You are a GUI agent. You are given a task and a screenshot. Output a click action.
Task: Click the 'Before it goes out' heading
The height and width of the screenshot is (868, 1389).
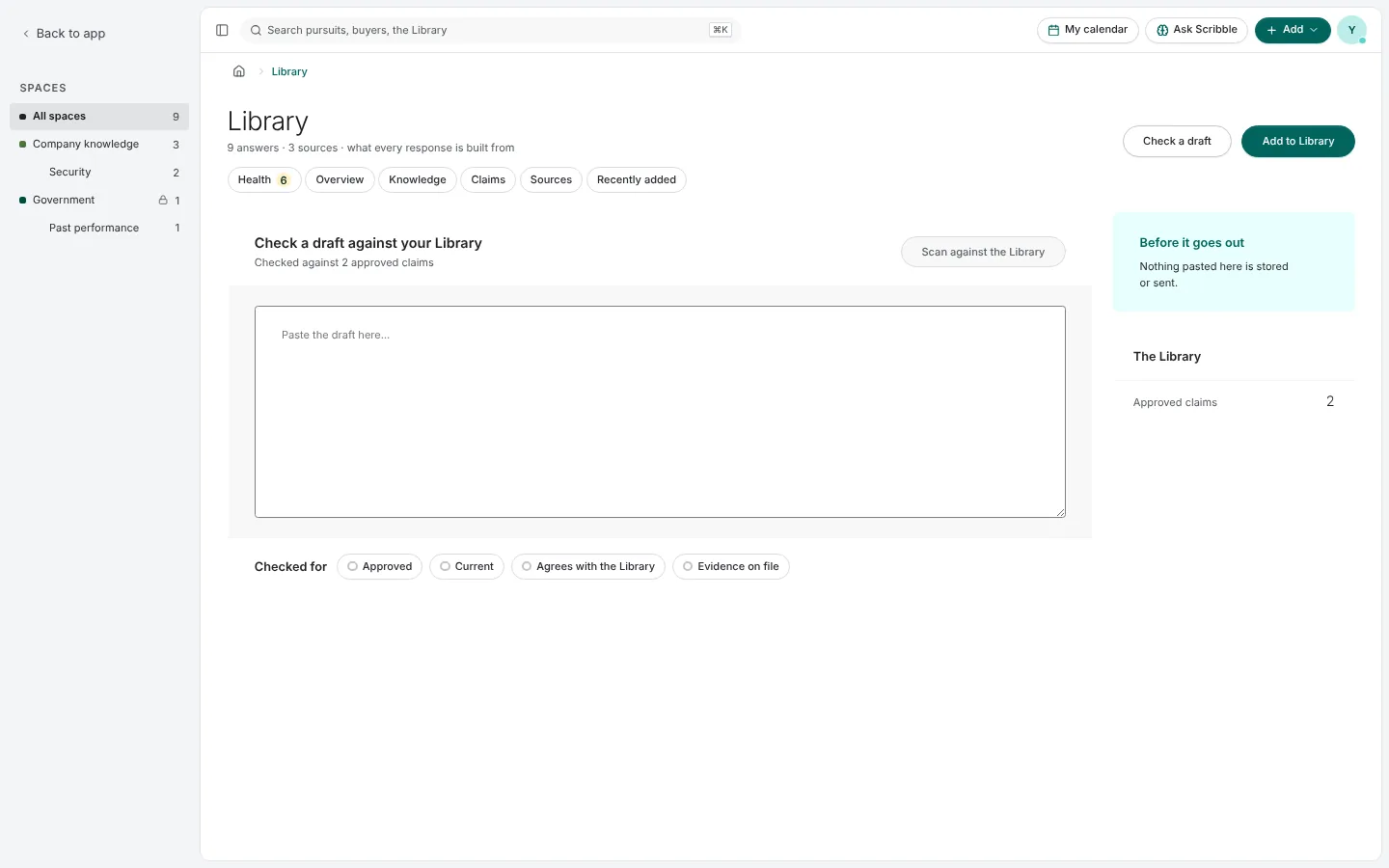click(1192, 243)
